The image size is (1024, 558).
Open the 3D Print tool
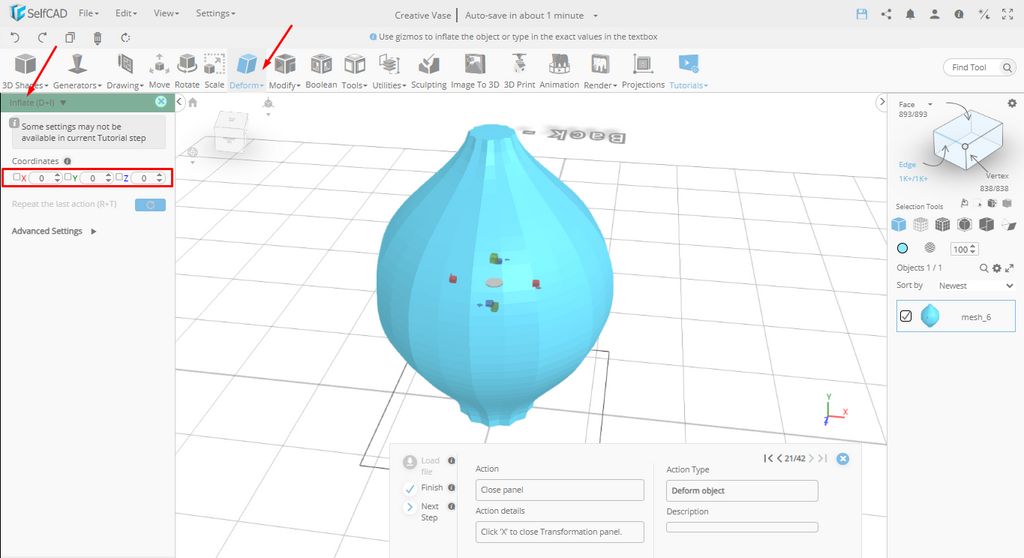pos(519,71)
